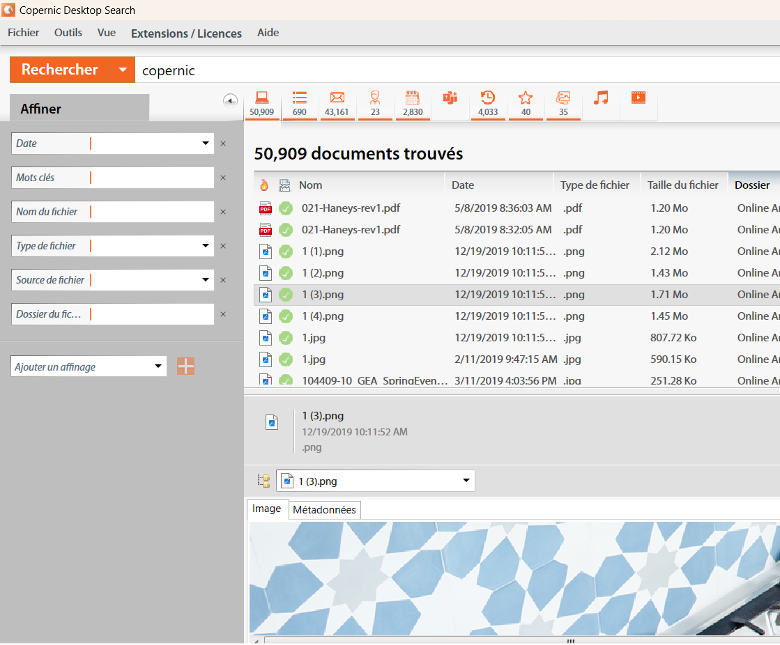The height and width of the screenshot is (645, 780).
Task: Switch to the Image tab
Action: point(267,509)
